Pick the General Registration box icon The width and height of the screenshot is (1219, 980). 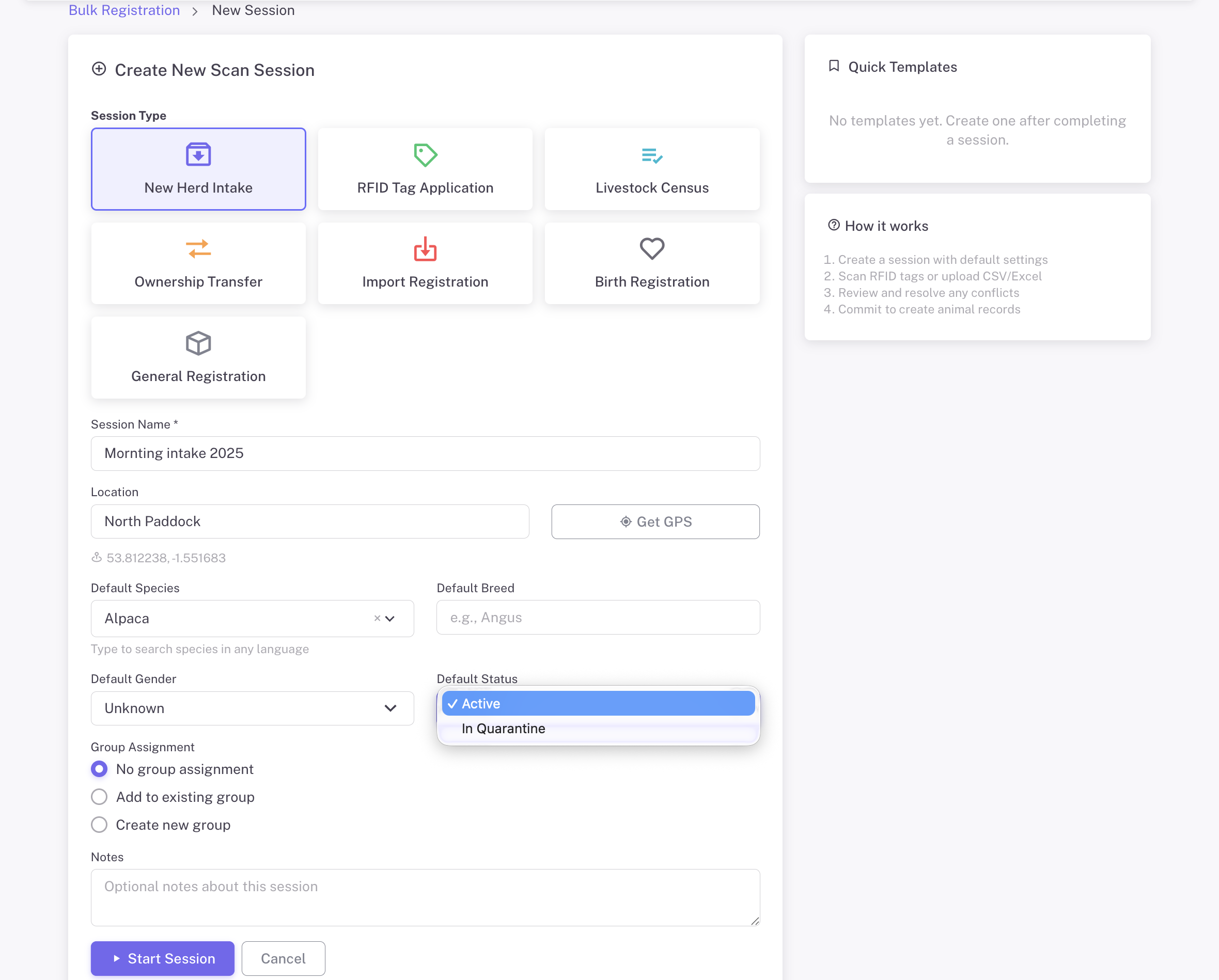tap(198, 343)
